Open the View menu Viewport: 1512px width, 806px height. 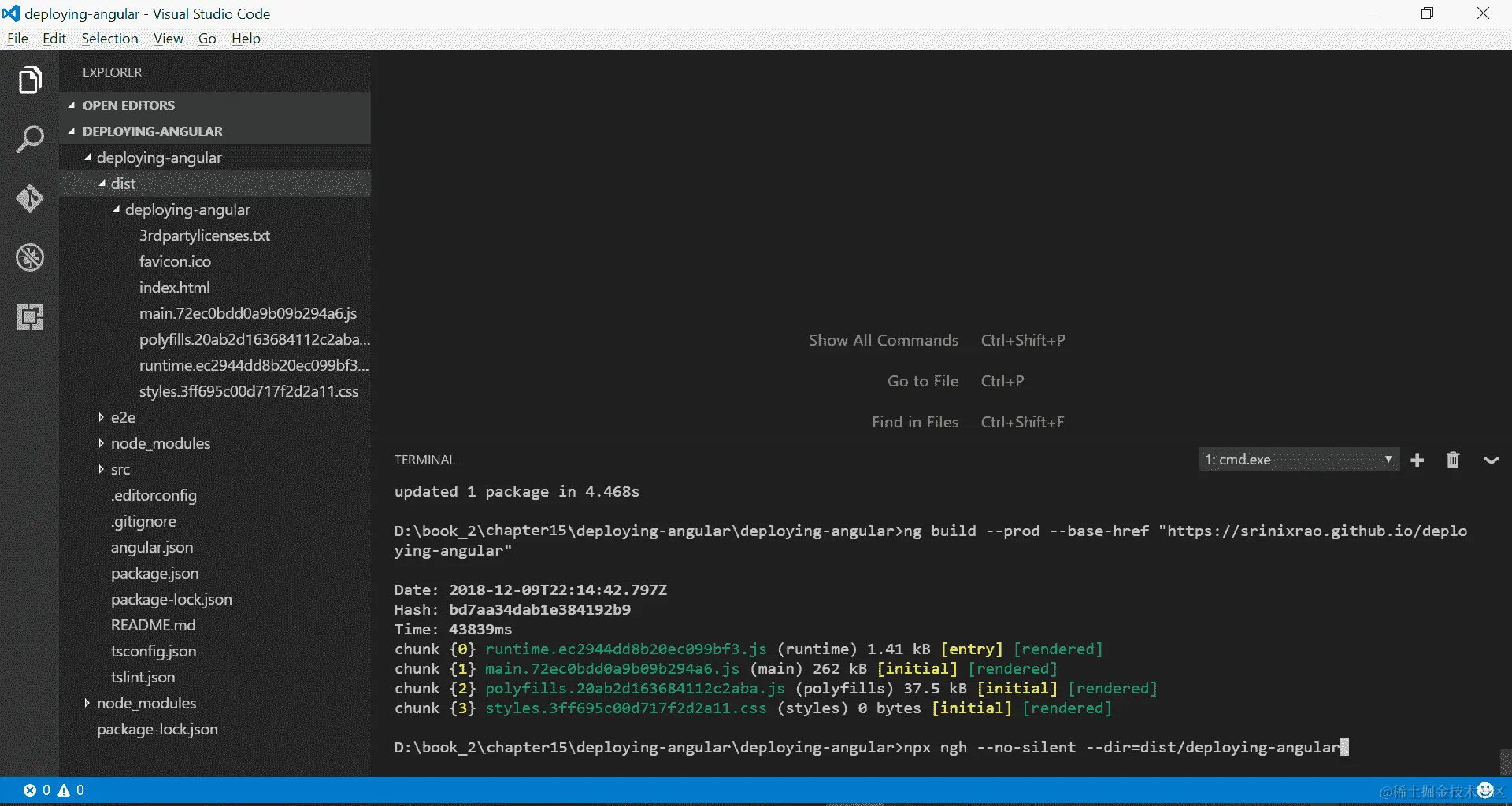coord(169,39)
